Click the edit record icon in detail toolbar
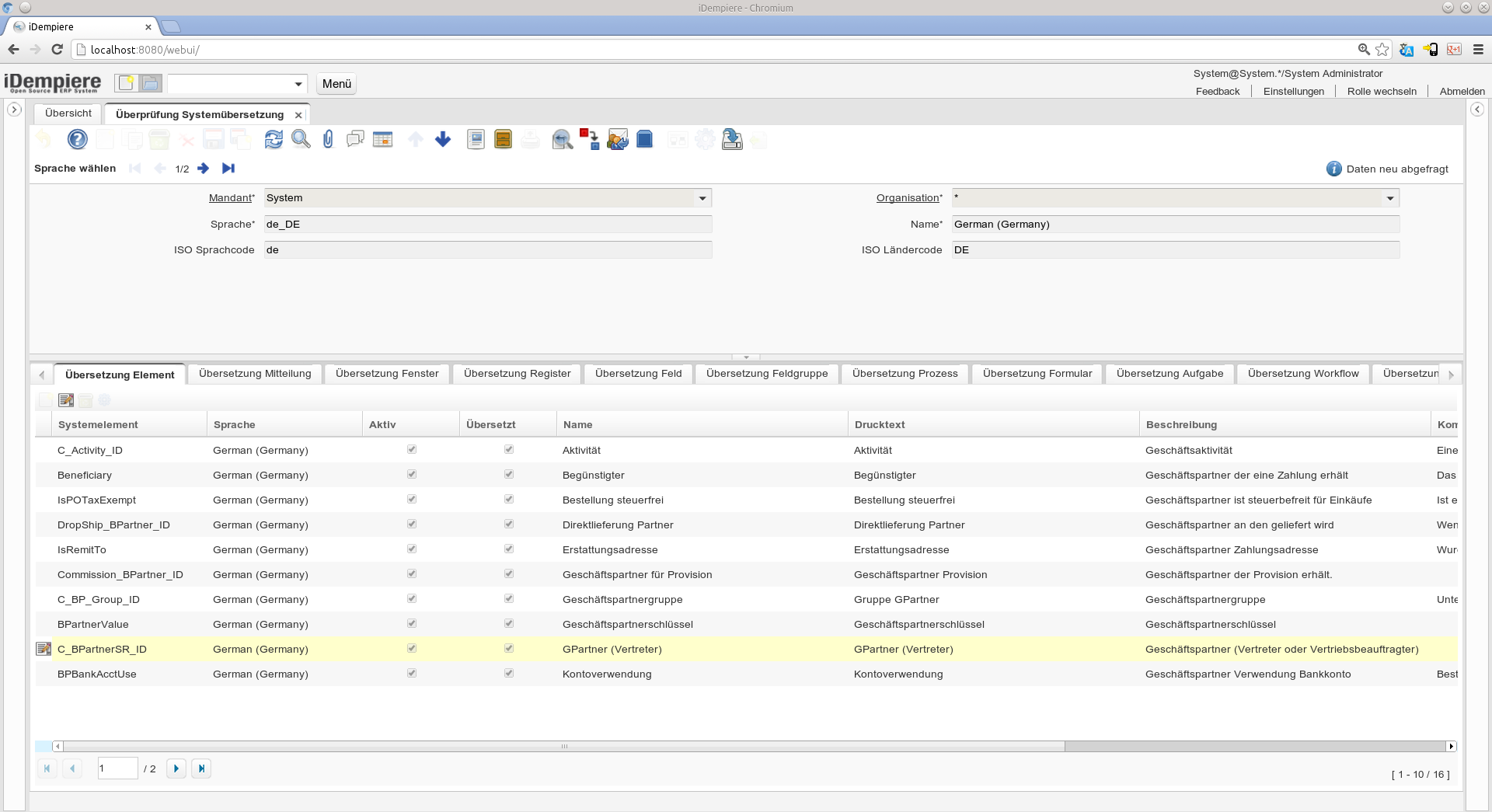The width and height of the screenshot is (1492, 812). 66,400
